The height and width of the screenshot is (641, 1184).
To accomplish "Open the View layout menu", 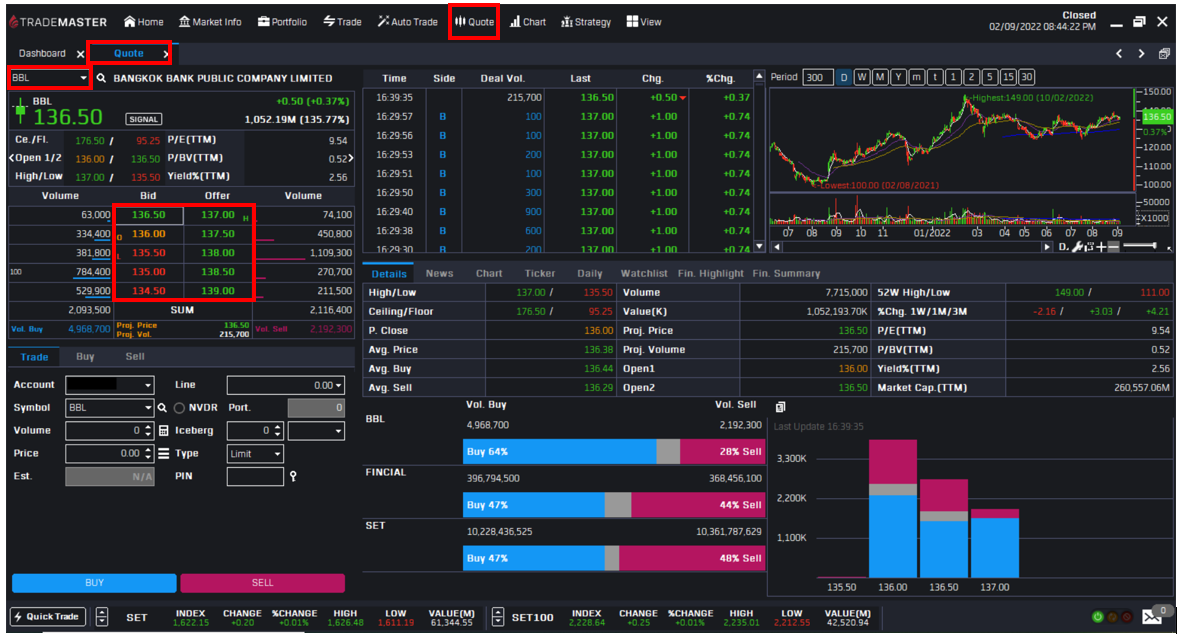I will (643, 22).
